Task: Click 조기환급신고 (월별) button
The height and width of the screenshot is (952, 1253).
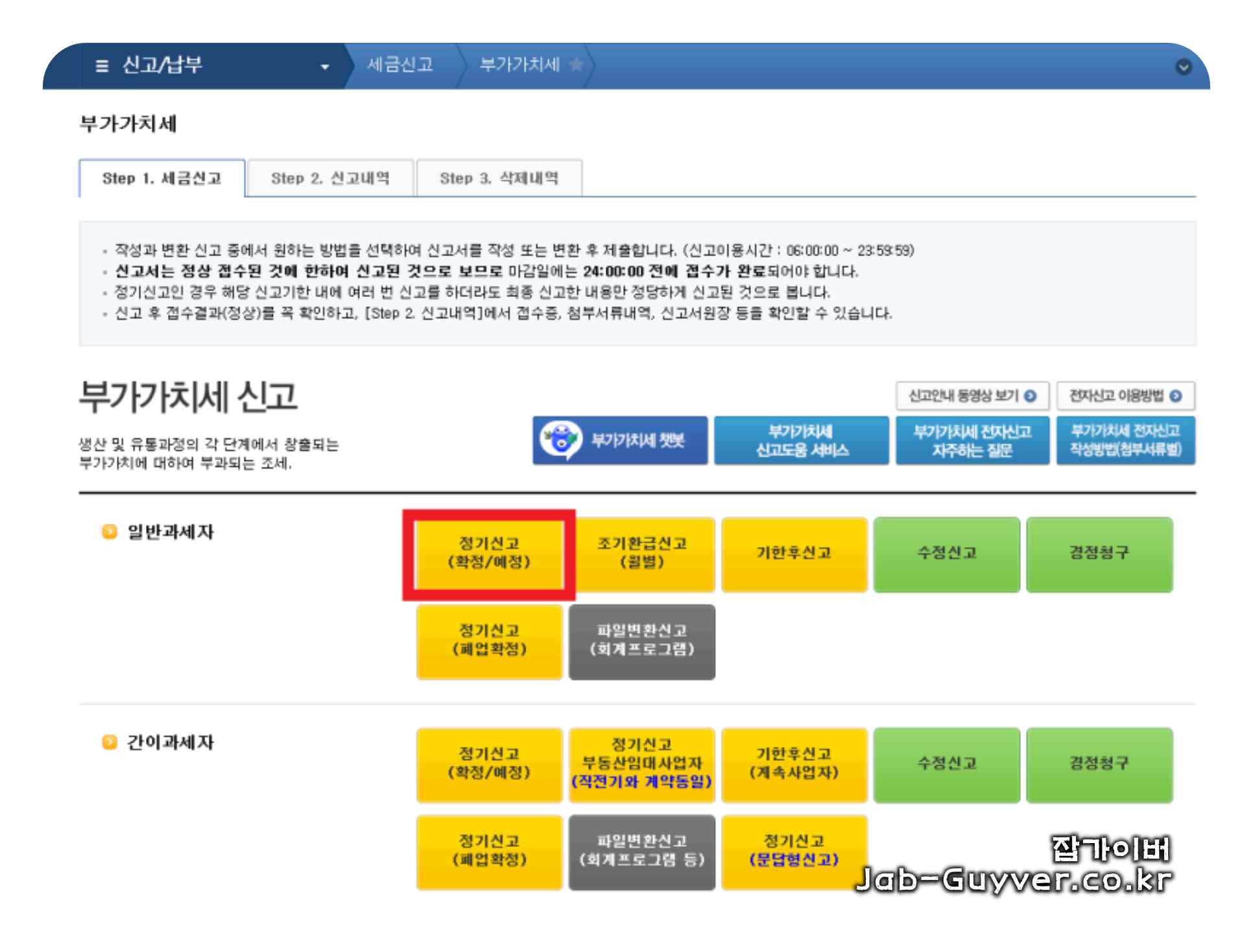Action: click(641, 553)
